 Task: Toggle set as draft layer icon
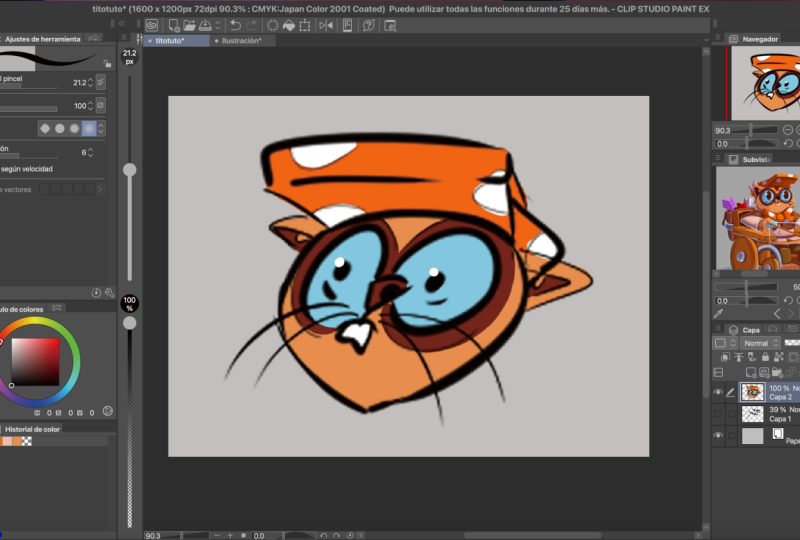click(x=752, y=357)
